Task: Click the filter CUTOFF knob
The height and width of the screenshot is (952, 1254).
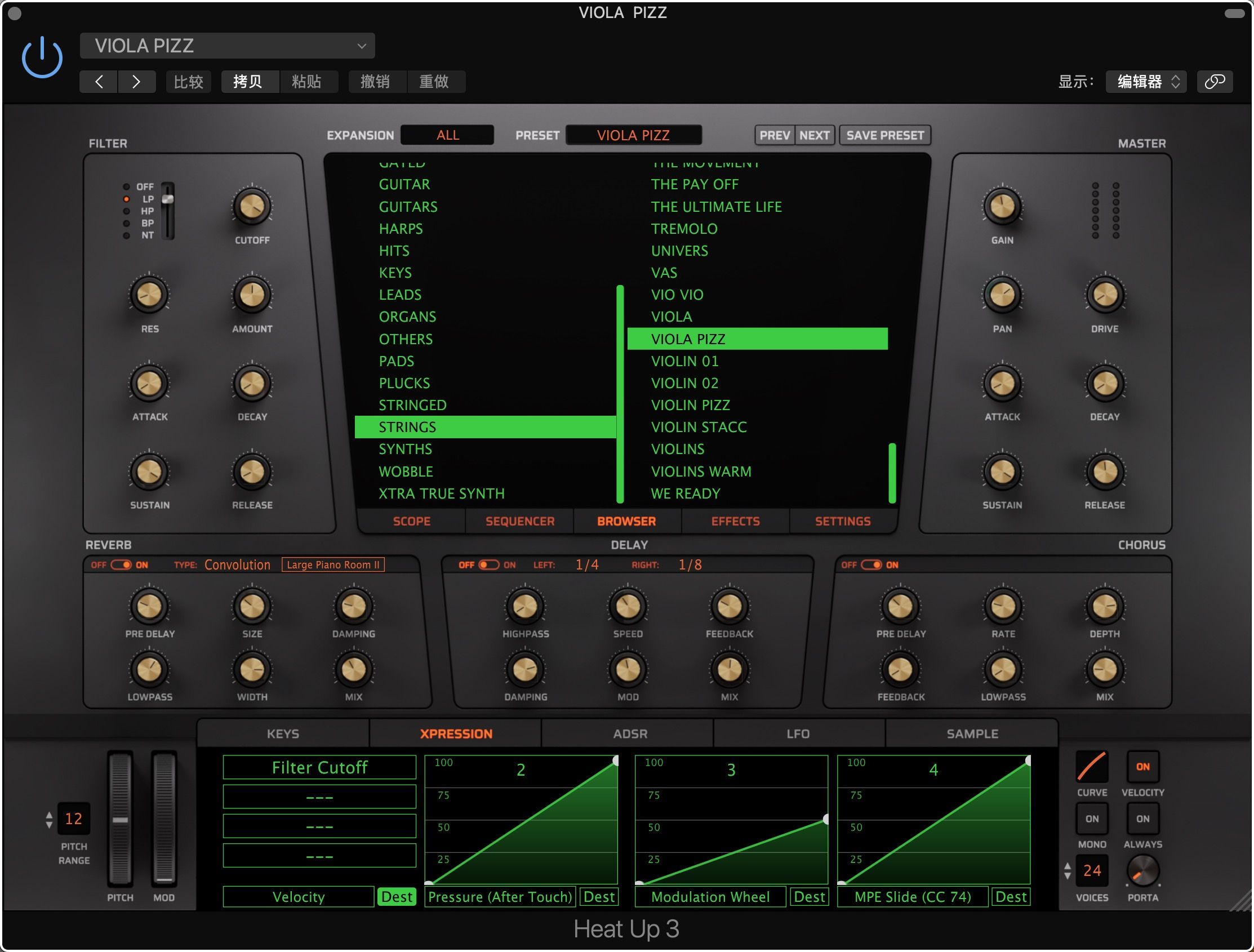Action: tap(252, 206)
